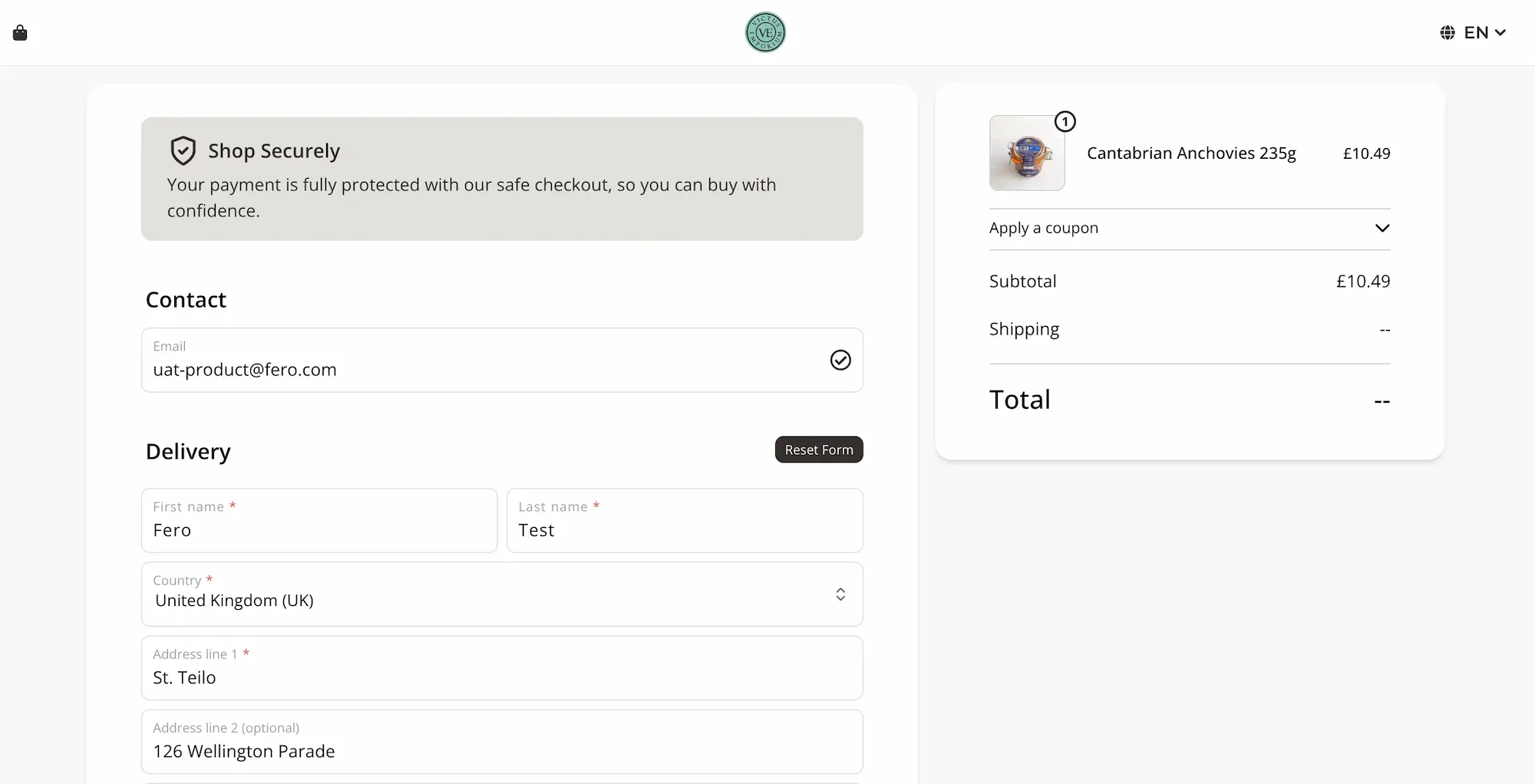This screenshot has width=1535, height=784.
Task: Focus the Email input field
Action: (x=484, y=369)
